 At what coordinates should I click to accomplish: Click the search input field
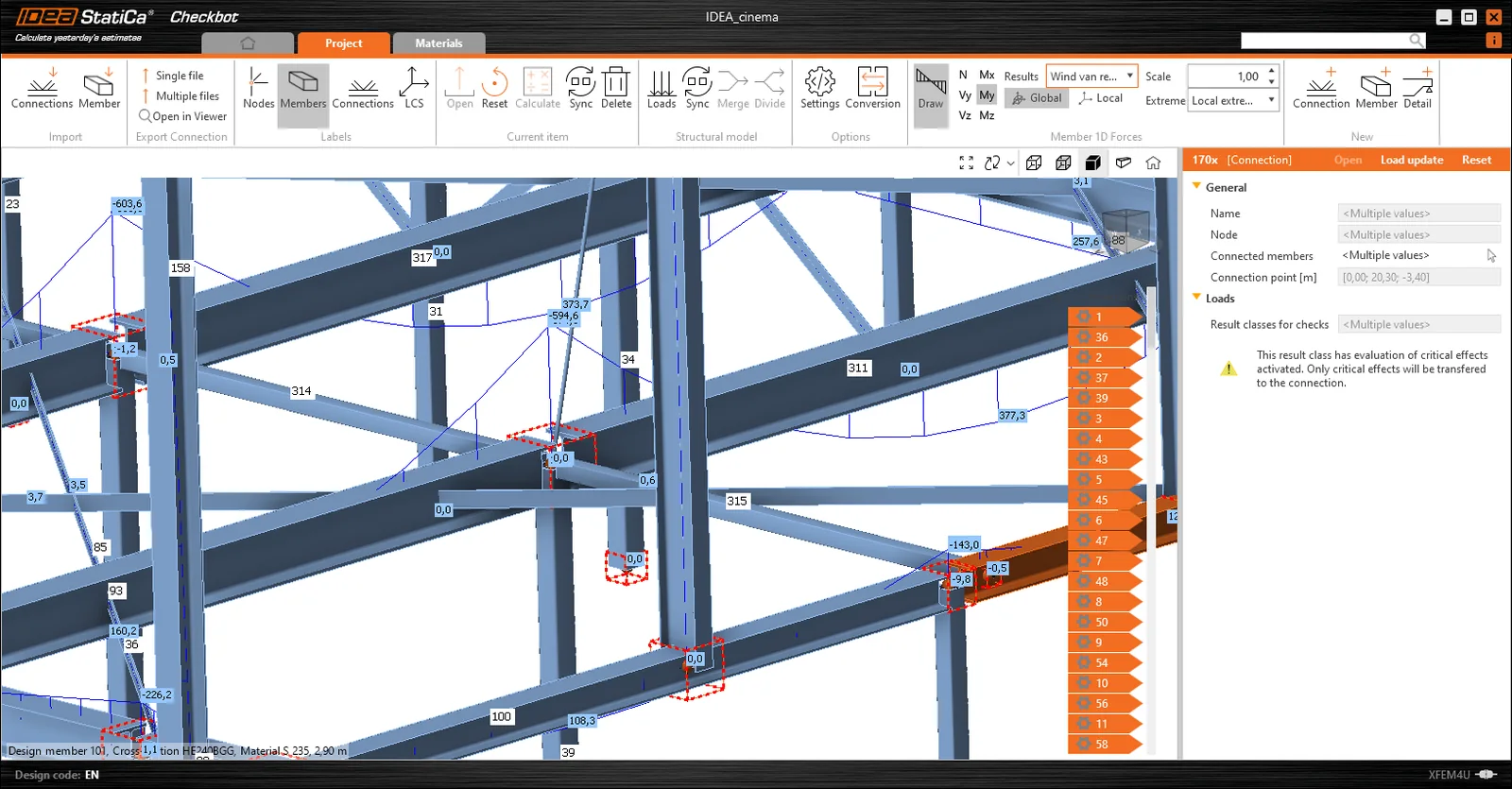click(x=1325, y=41)
